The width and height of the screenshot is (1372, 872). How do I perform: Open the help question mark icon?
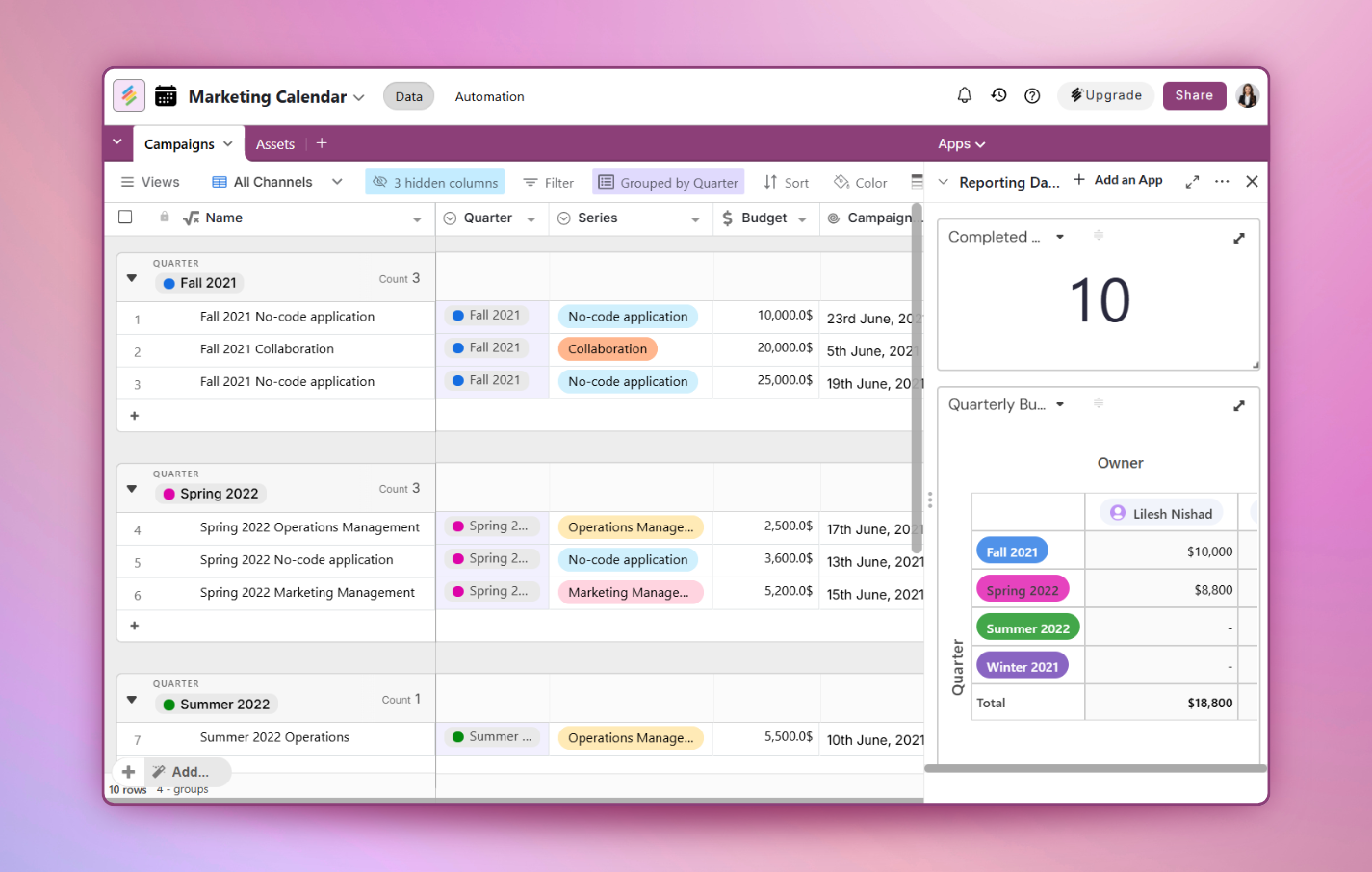click(1032, 95)
